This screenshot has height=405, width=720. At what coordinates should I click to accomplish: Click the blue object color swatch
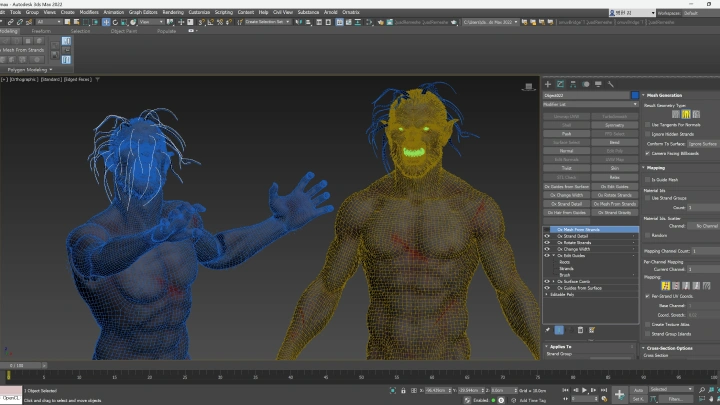click(635, 95)
